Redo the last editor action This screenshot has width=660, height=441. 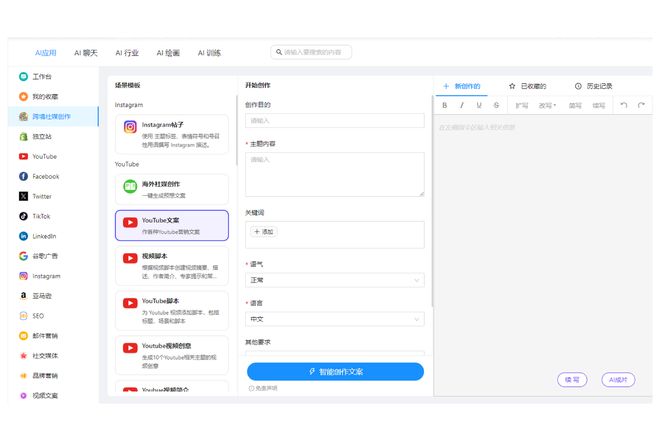pyautogui.click(x=641, y=105)
